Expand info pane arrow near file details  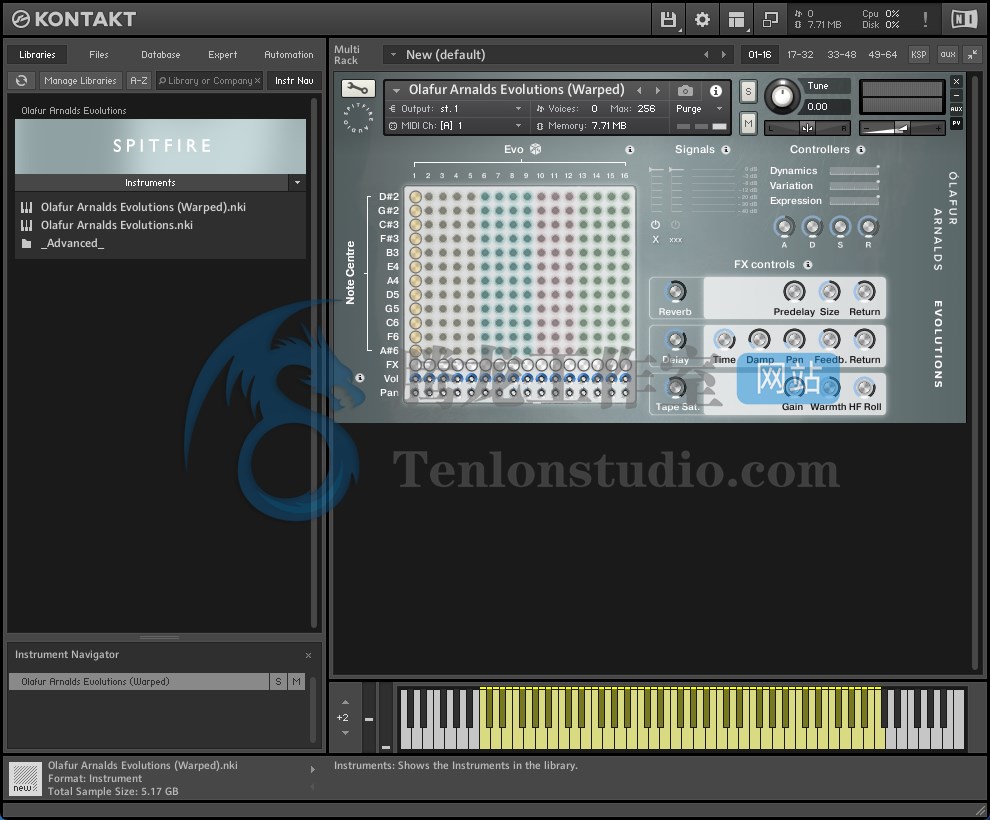coord(312,769)
